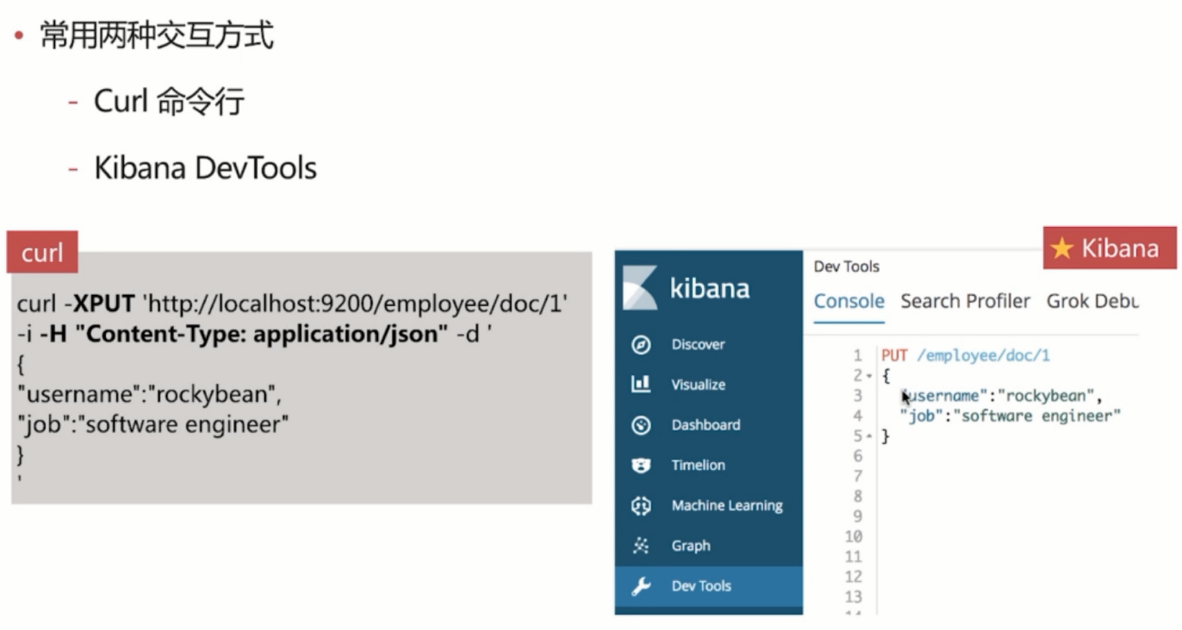
Task: Open the Search Profiler tab
Action: (x=965, y=301)
